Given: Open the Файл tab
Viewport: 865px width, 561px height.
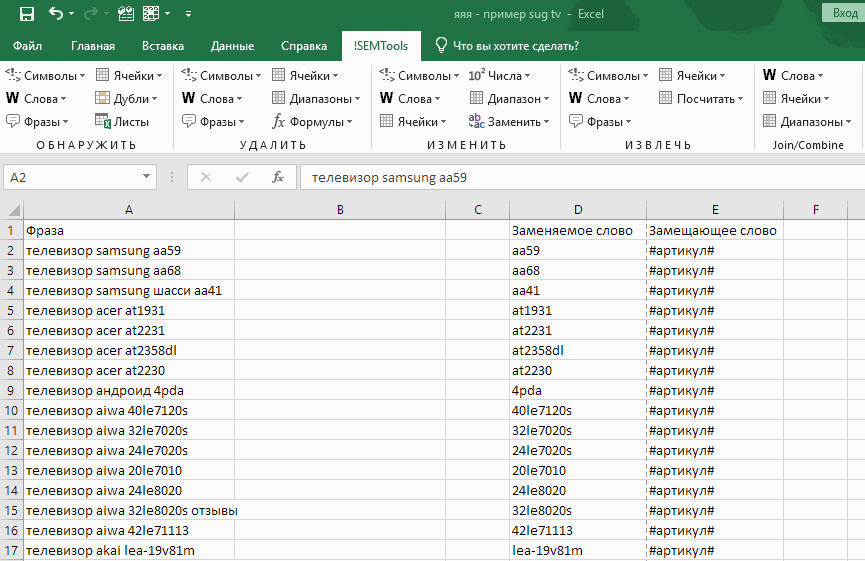Looking at the screenshot, I should pyautogui.click(x=27, y=46).
